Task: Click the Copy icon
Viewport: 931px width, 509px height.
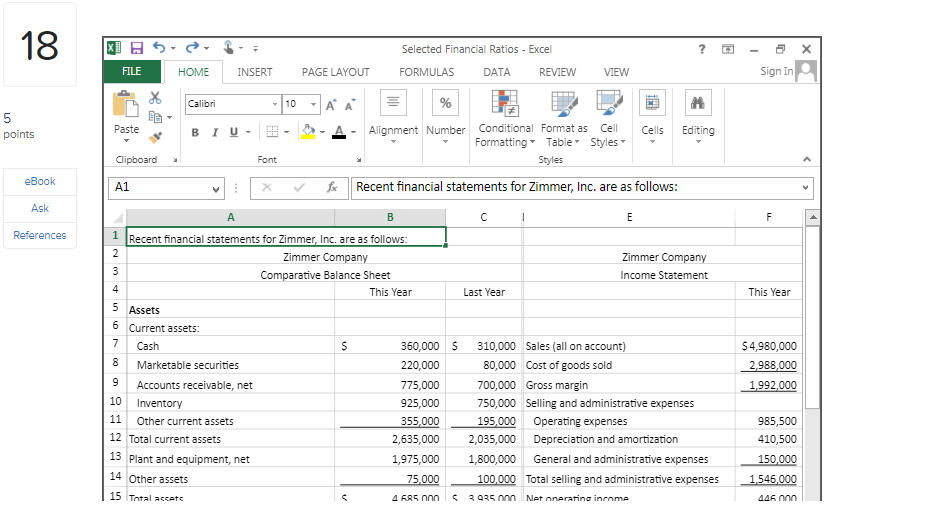Action: [x=155, y=117]
